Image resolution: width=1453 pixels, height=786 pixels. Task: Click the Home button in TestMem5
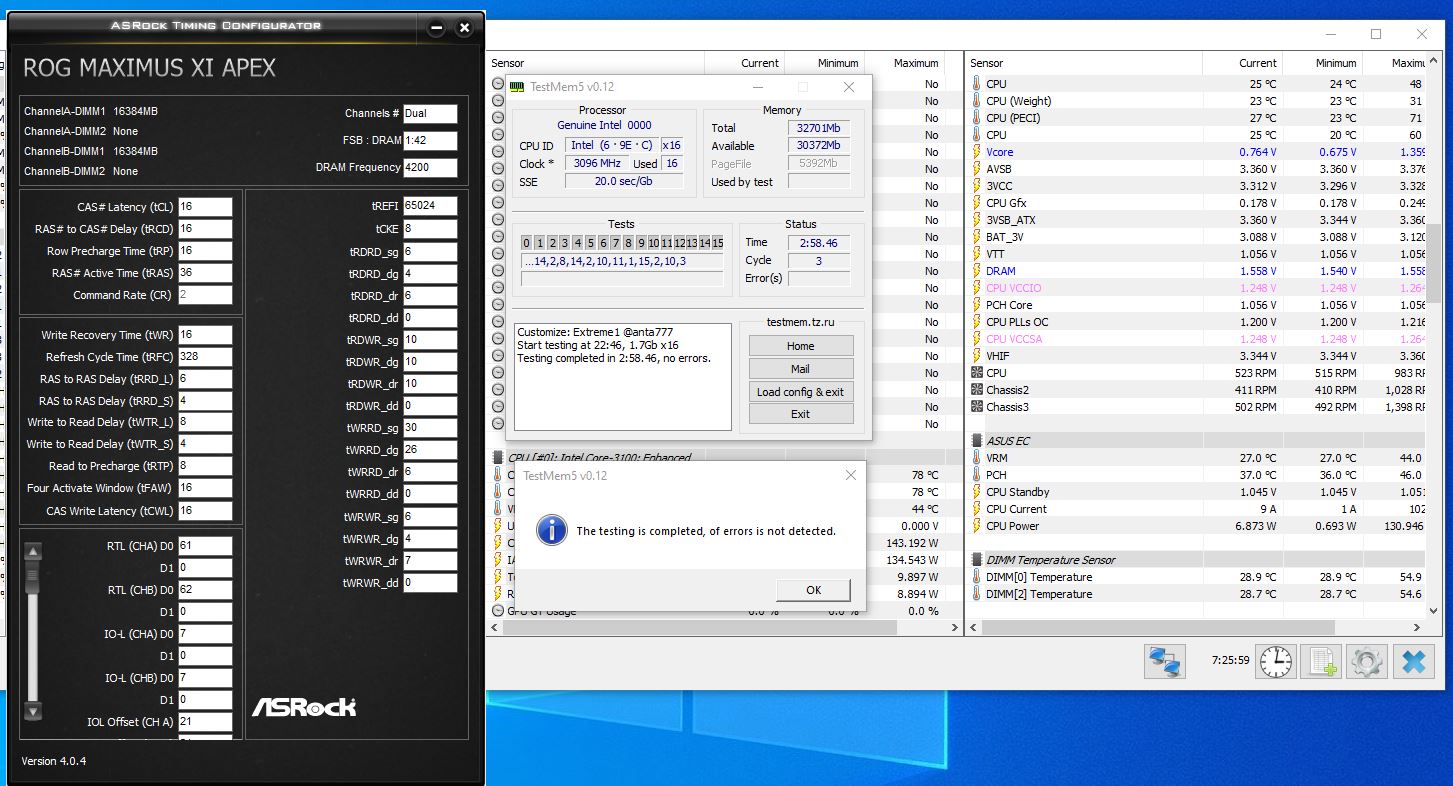tap(800, 345)
